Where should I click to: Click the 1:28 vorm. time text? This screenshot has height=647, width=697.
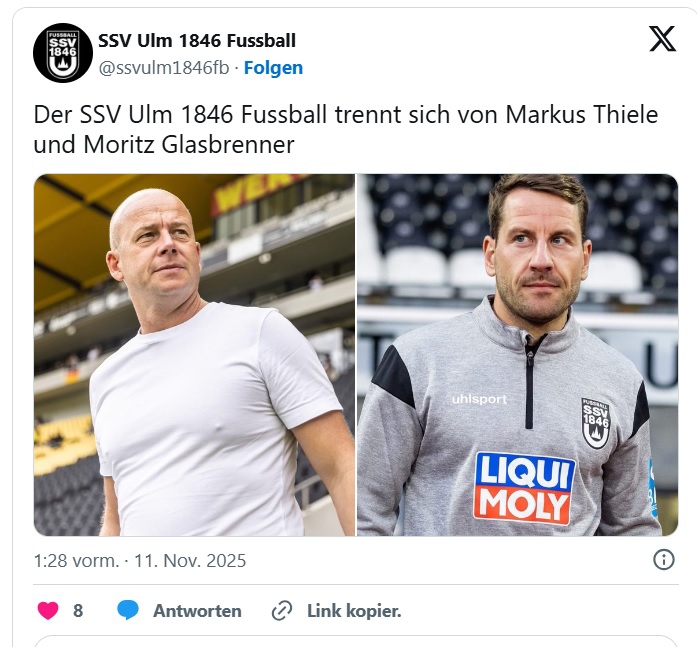click(x=76, y=561)
